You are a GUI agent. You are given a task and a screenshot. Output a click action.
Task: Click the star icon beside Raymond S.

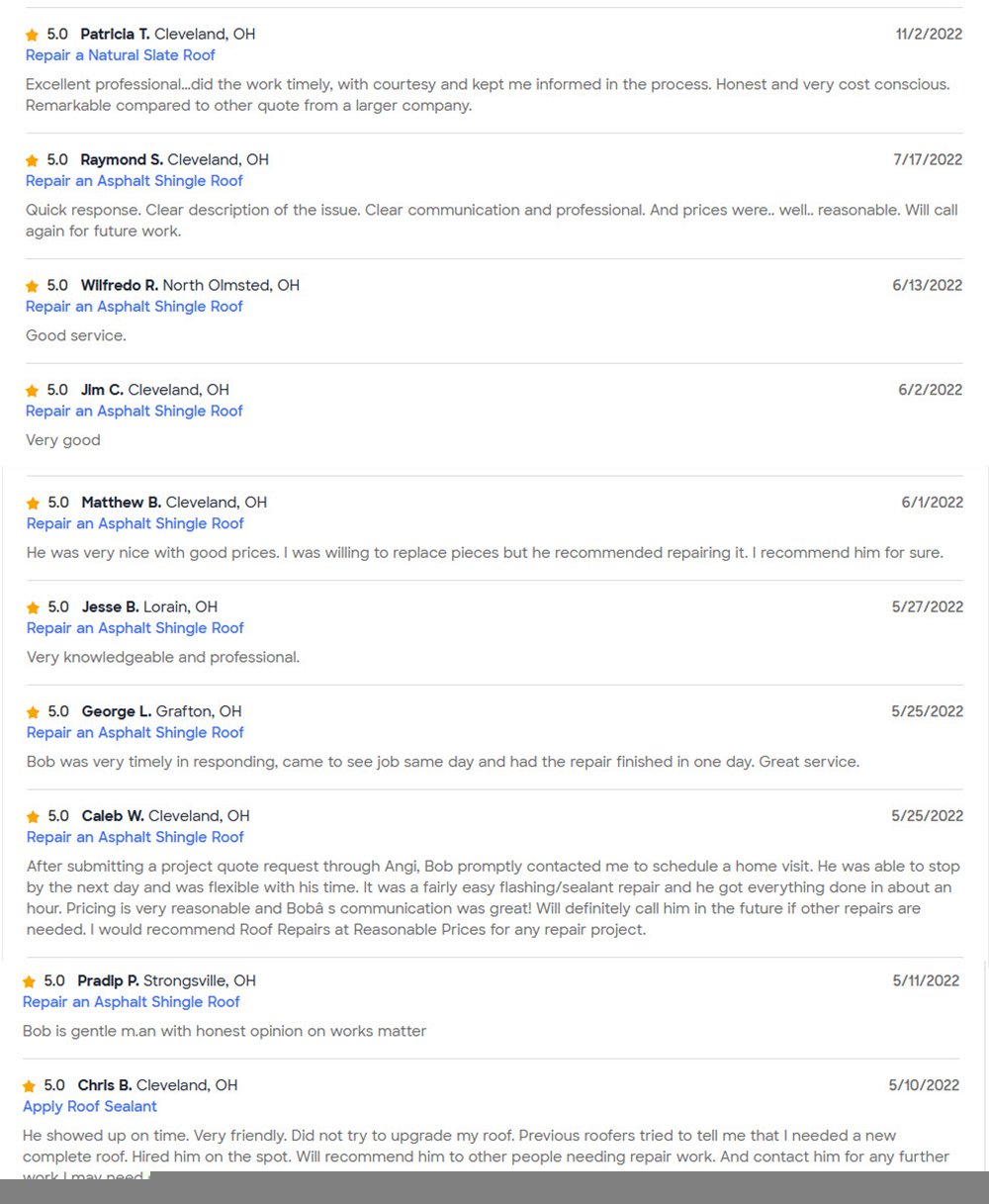click(32, 160)
